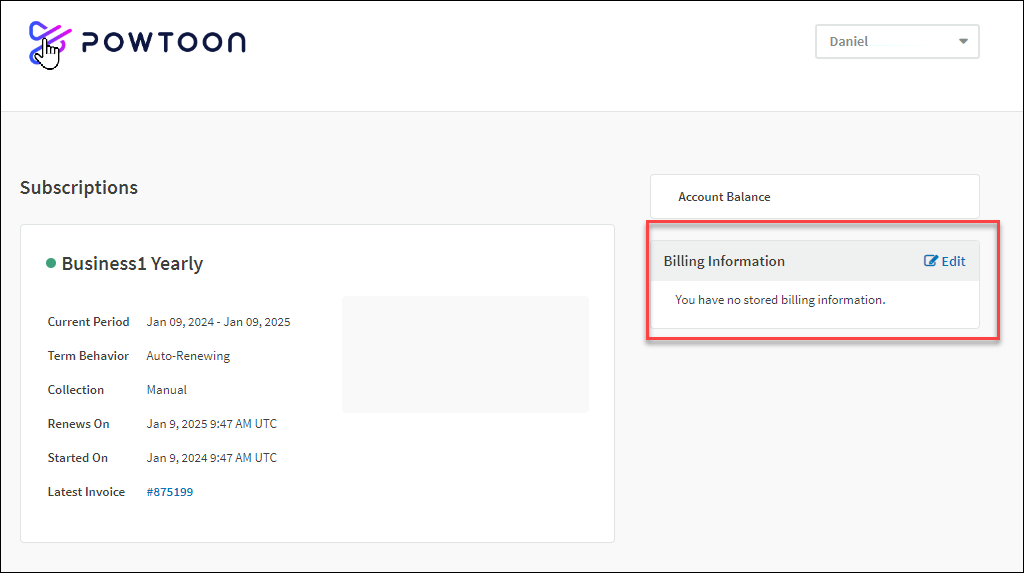The width and height of the screenshot is (1024, 573).
Task: Click 'Jan 09, 2024 - Jan 09, 2025' value
Action: 218,321
